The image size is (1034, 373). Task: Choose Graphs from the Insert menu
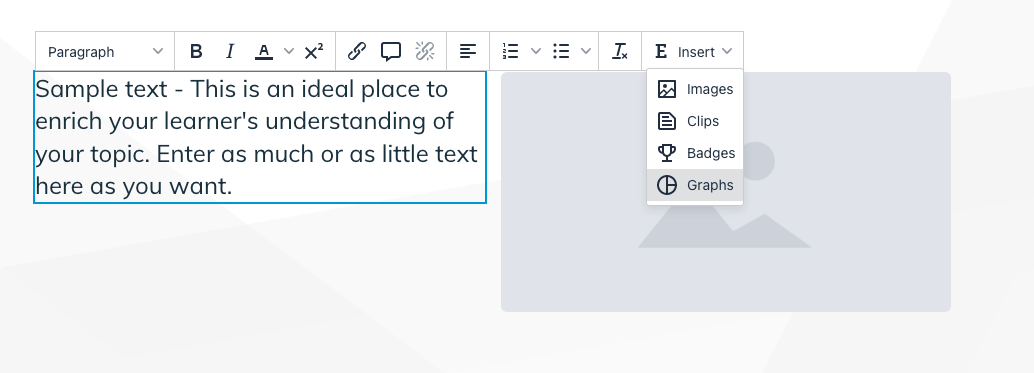pos(695,185)
